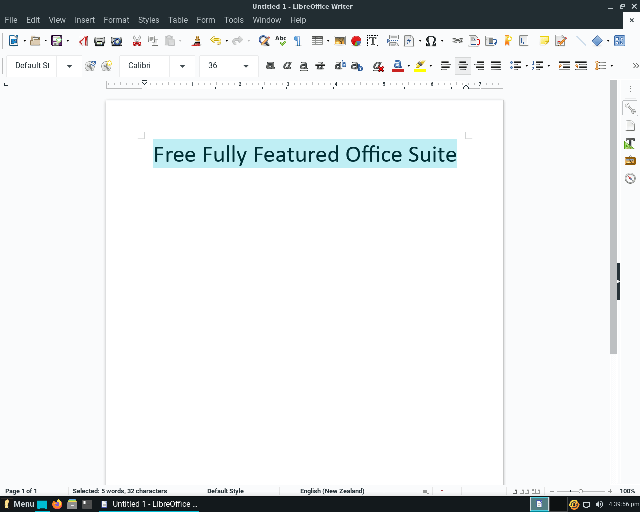Screen dimensions: 640x512
Task: Export directly as PDF
Action: [84, 41]
